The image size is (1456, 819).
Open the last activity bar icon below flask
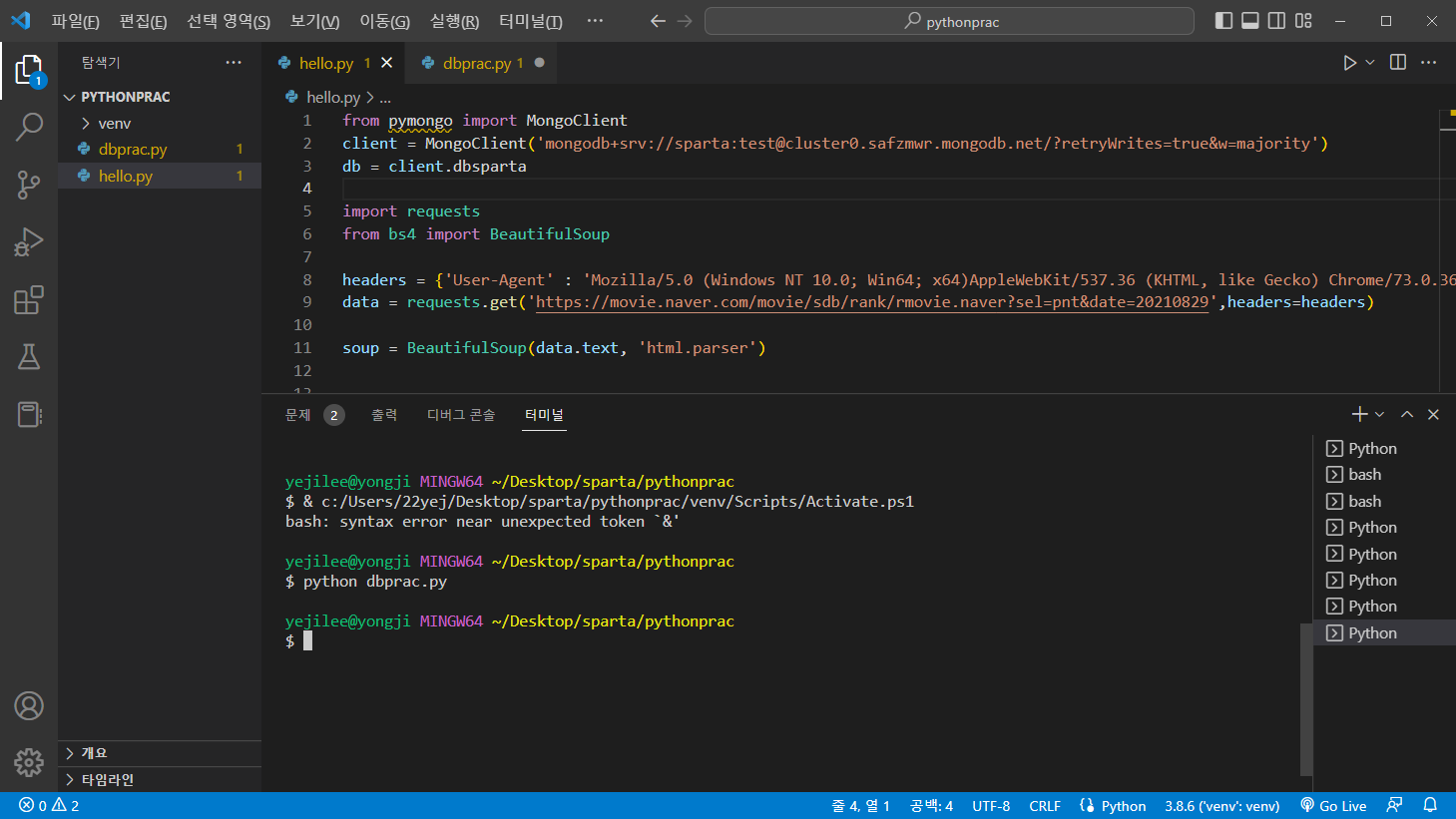tap(29, 414)
